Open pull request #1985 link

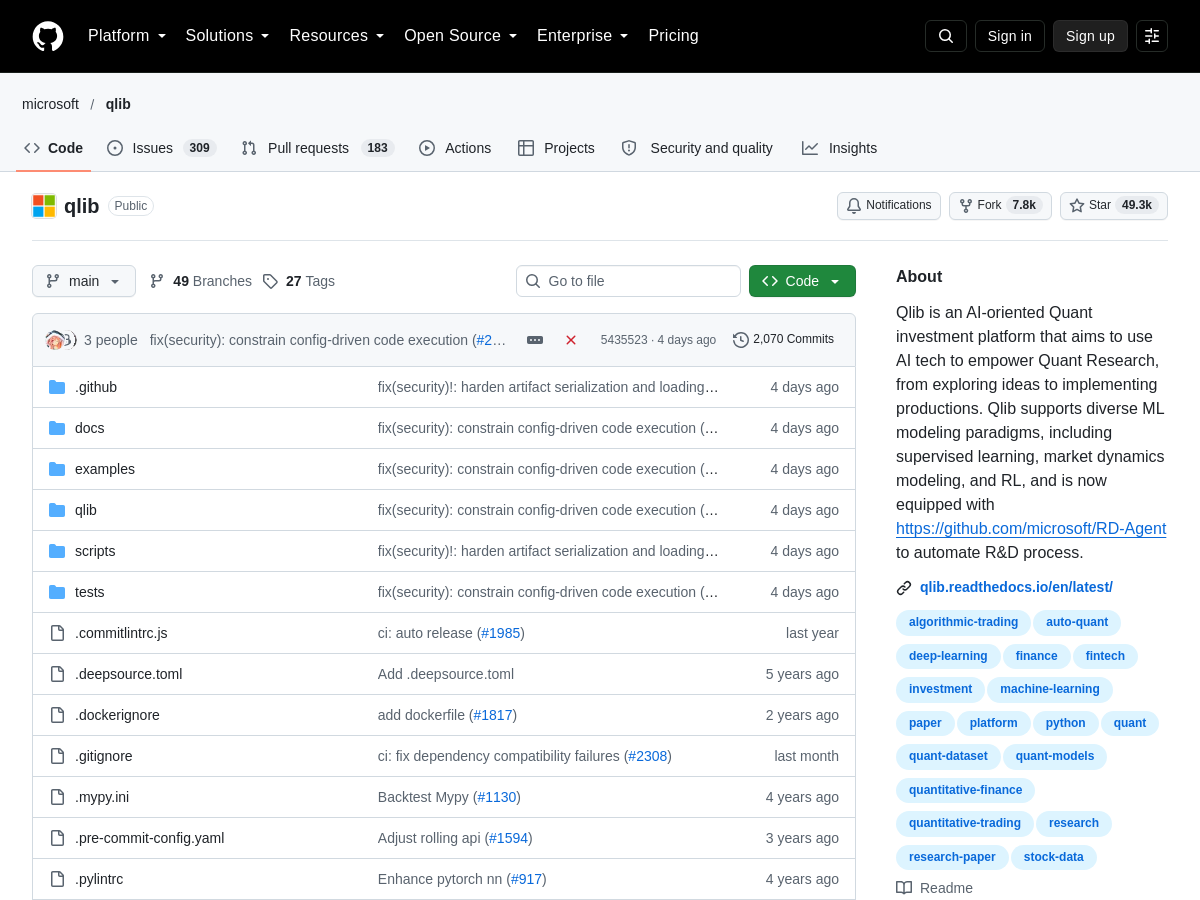[x=501, y=633]
